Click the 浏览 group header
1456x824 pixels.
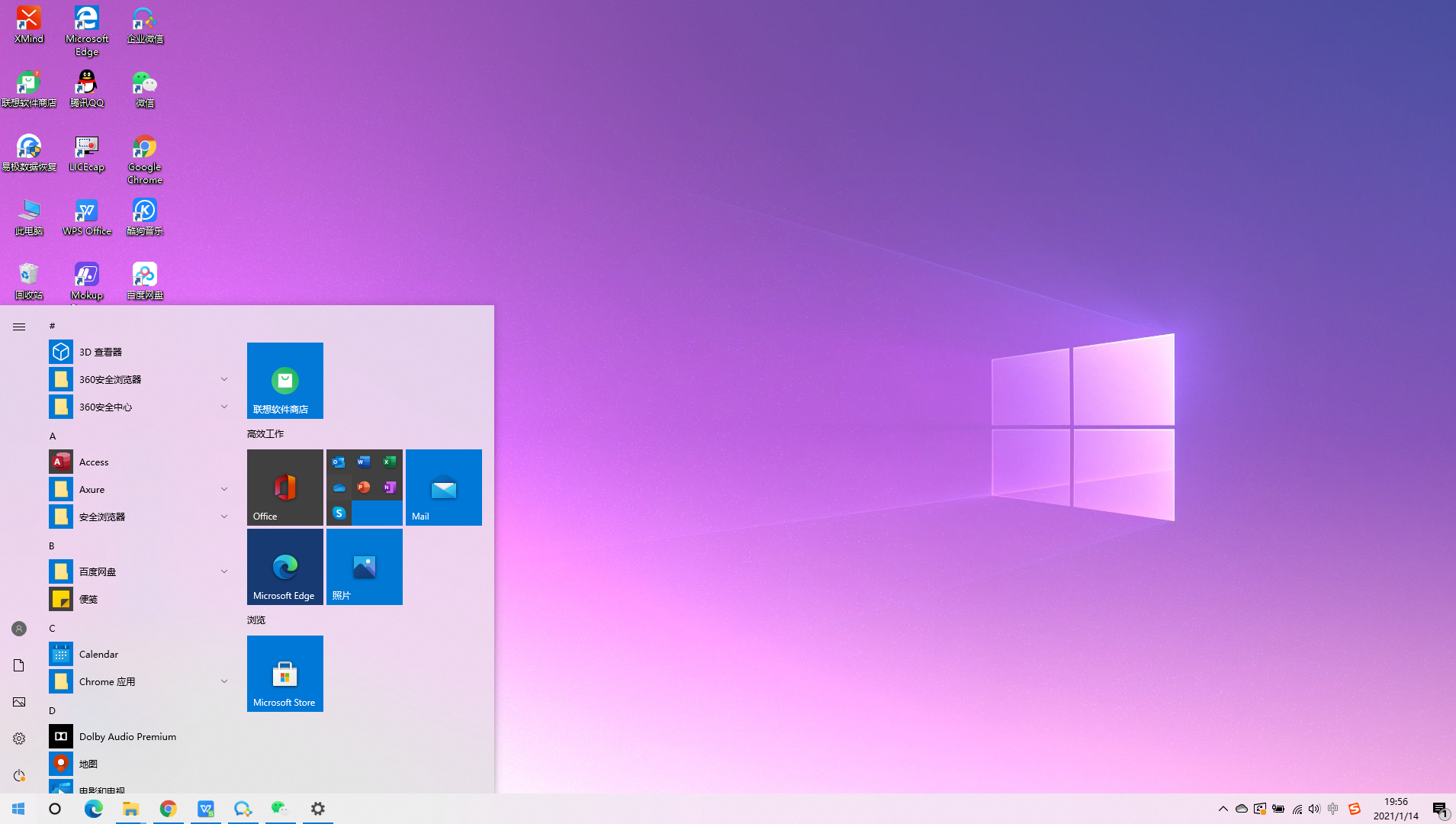[x=256, y=620]
